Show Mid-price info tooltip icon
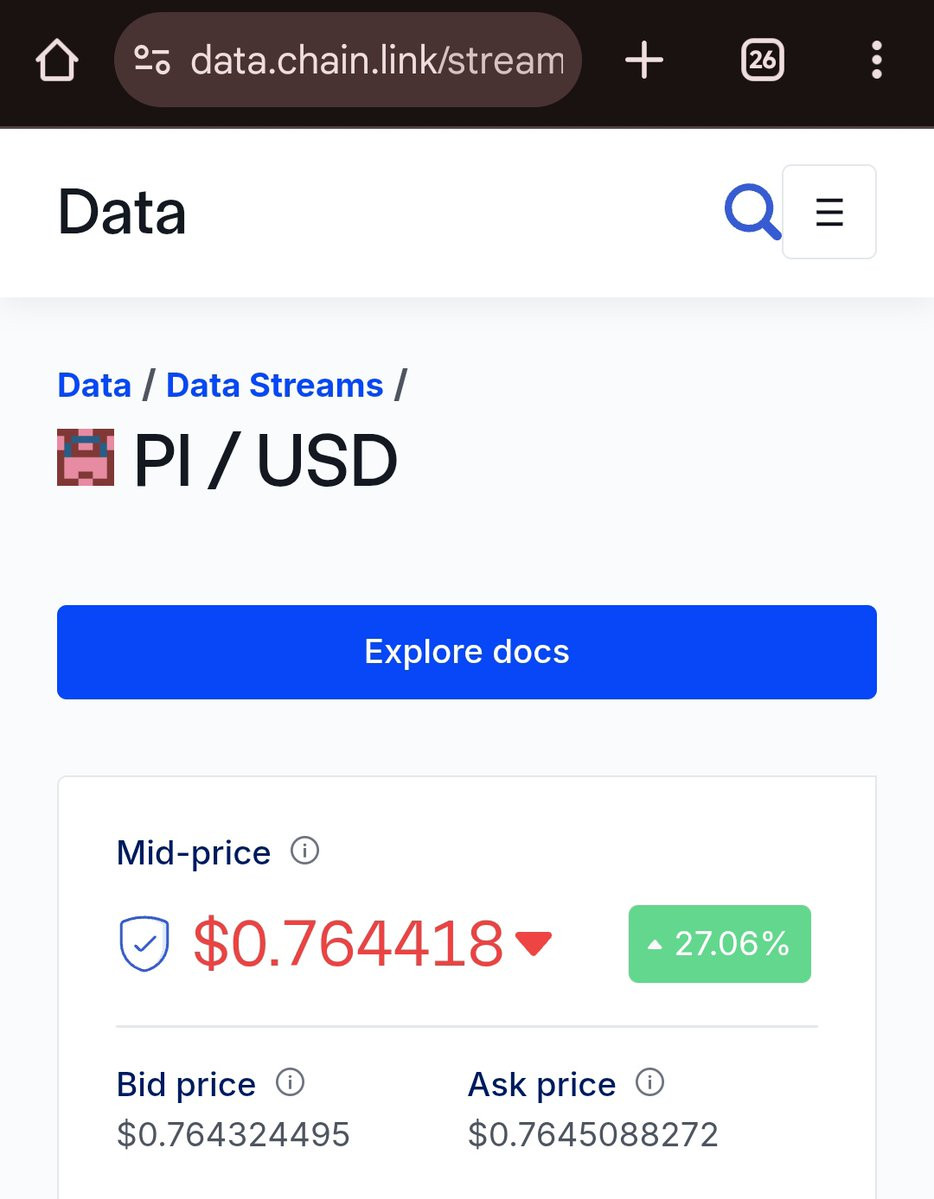Screen dimensions: 934x1199 [304, 850]
